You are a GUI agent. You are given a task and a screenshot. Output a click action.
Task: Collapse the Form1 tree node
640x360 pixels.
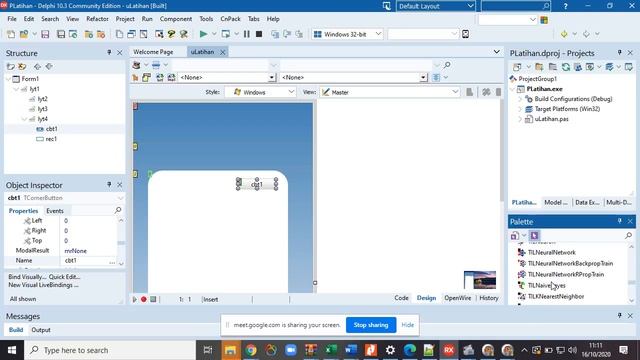tap(9, 79)
